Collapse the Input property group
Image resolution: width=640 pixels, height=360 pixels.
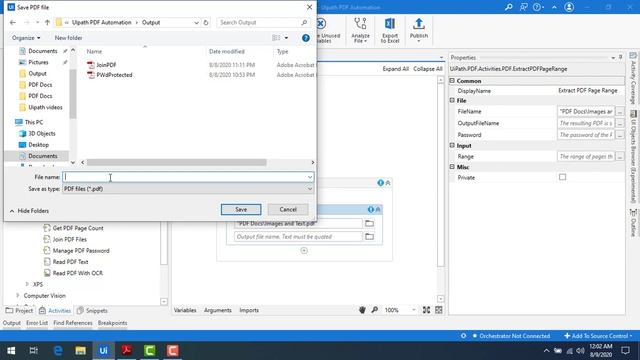coord(452,145)
